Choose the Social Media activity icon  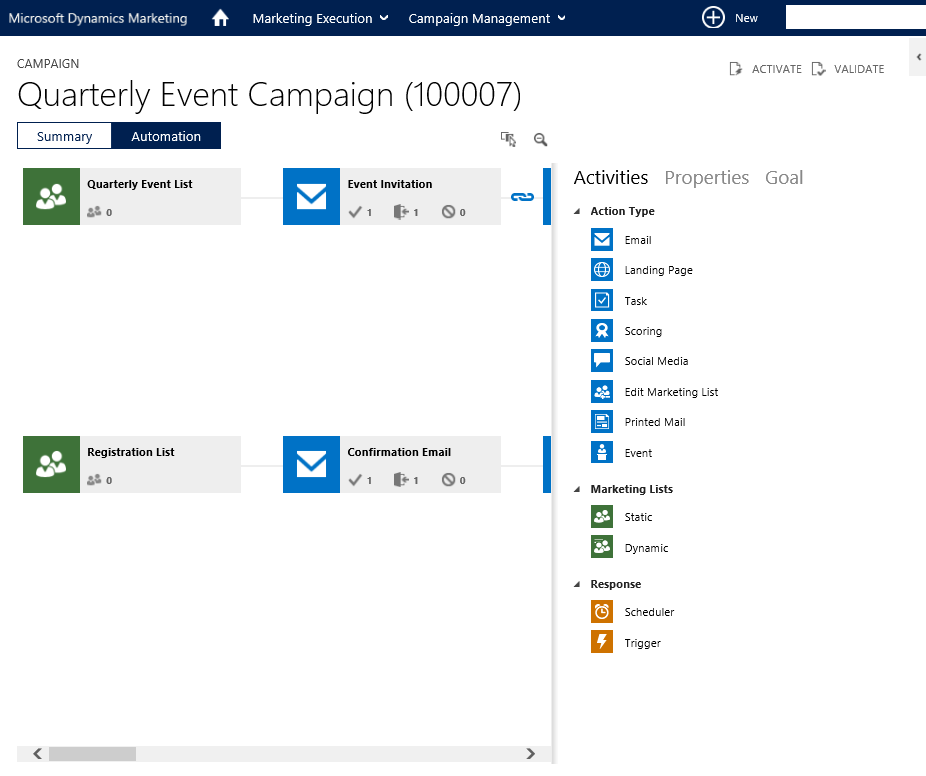(x=602, y=361)
